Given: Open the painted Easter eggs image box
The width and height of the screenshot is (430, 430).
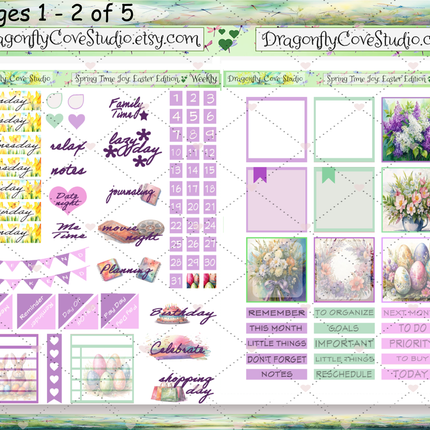Looking at the screenshot, I should [x=406, y=270].
